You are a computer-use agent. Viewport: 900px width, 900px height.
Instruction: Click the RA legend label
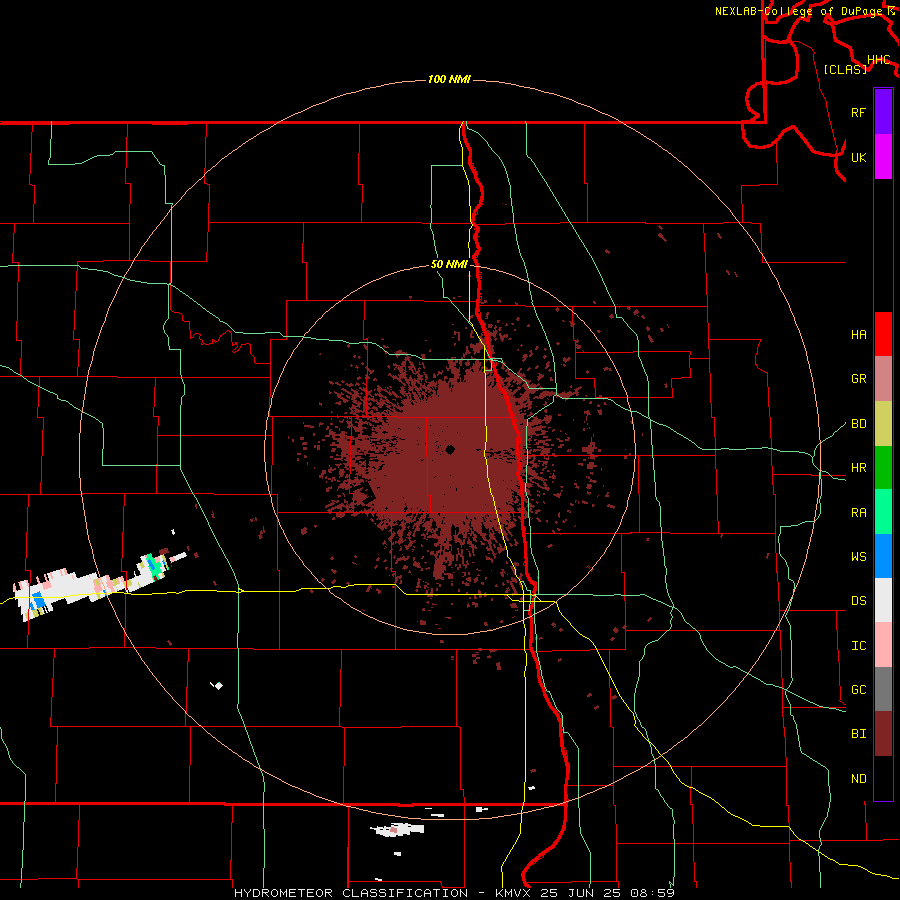[858, 513]
